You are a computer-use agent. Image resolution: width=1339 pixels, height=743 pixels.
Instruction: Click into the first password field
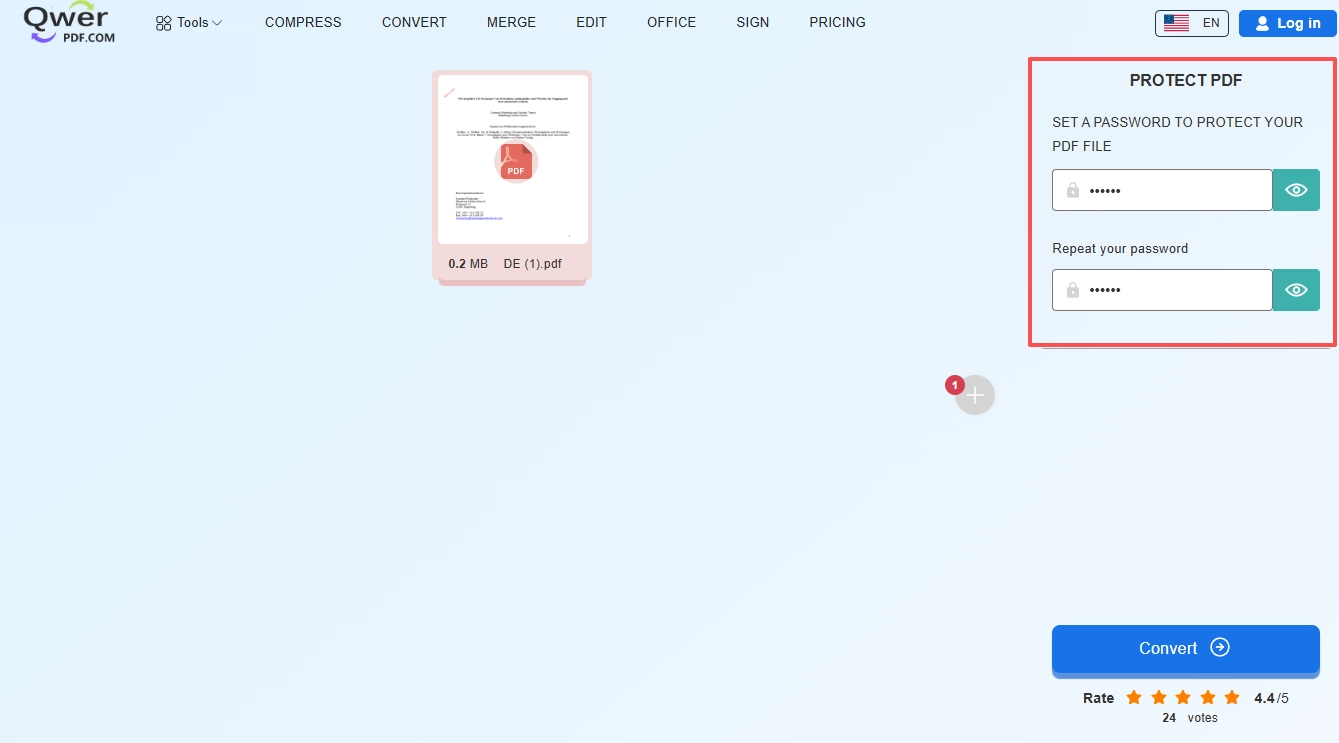(x=1162, y=190)
